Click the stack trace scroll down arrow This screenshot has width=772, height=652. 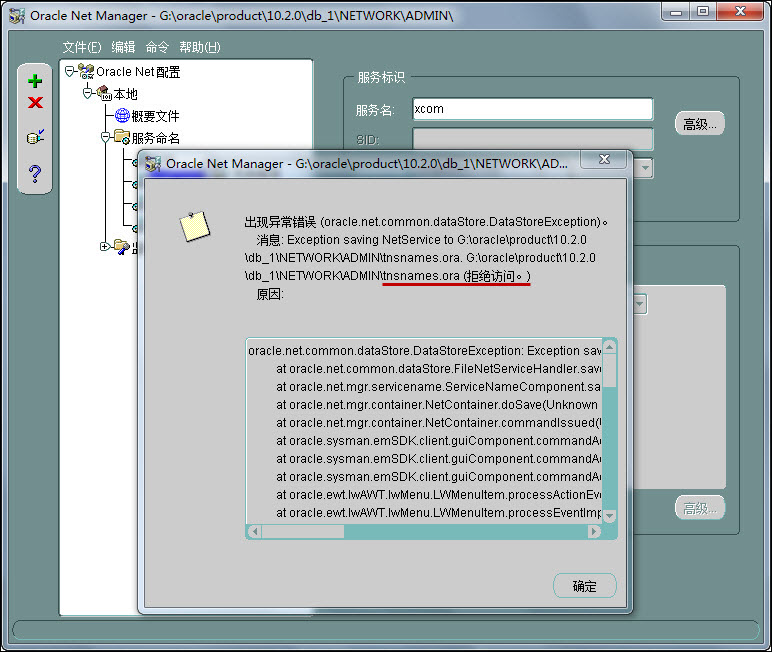[x=610, y=516]
